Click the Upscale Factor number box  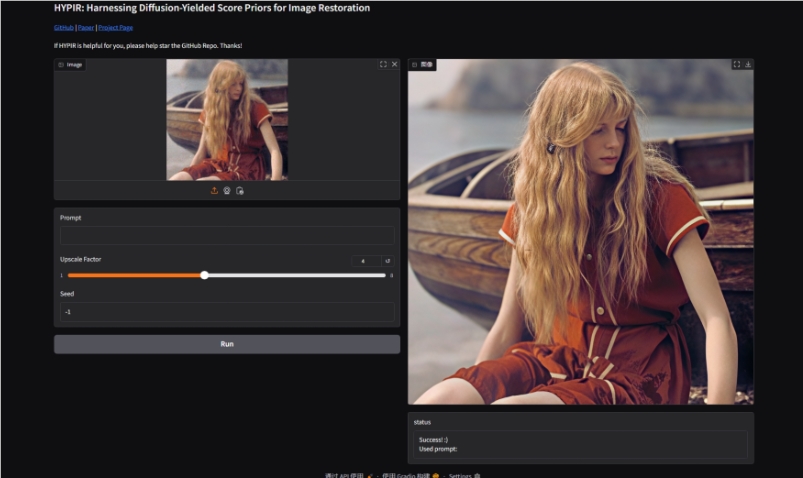coord(364,261)
